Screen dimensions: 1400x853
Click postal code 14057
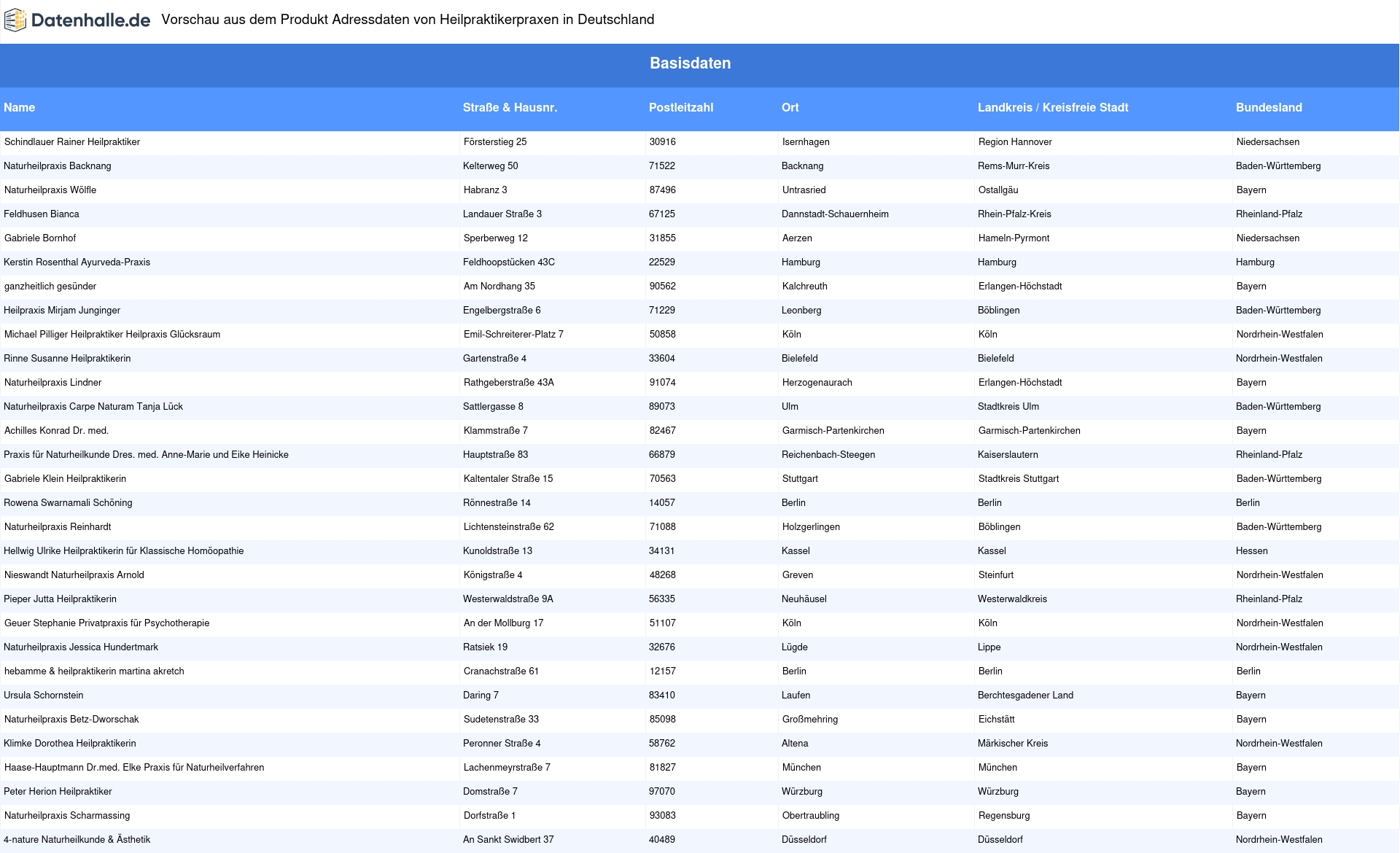662,503
